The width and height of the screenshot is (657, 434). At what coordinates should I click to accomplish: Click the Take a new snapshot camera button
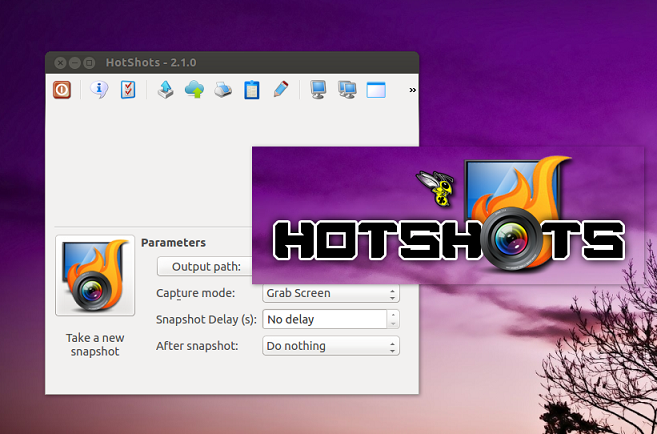95,275
